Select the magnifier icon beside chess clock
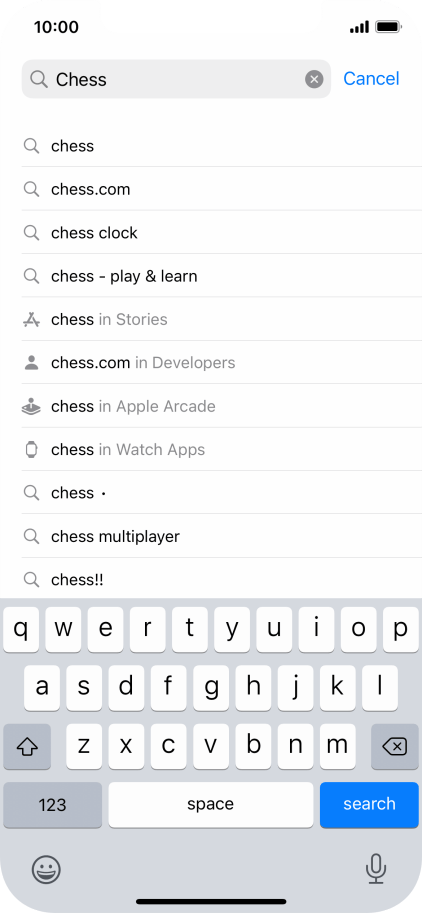The image size is (422, 913). (31, 233)
